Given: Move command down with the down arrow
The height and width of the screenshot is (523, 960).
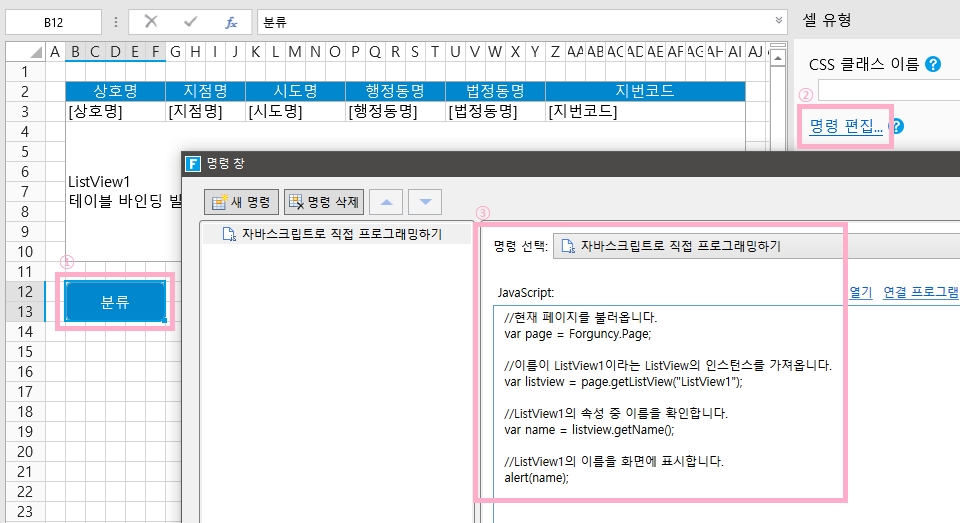Looking at the screenshot, I should (425, 203).
